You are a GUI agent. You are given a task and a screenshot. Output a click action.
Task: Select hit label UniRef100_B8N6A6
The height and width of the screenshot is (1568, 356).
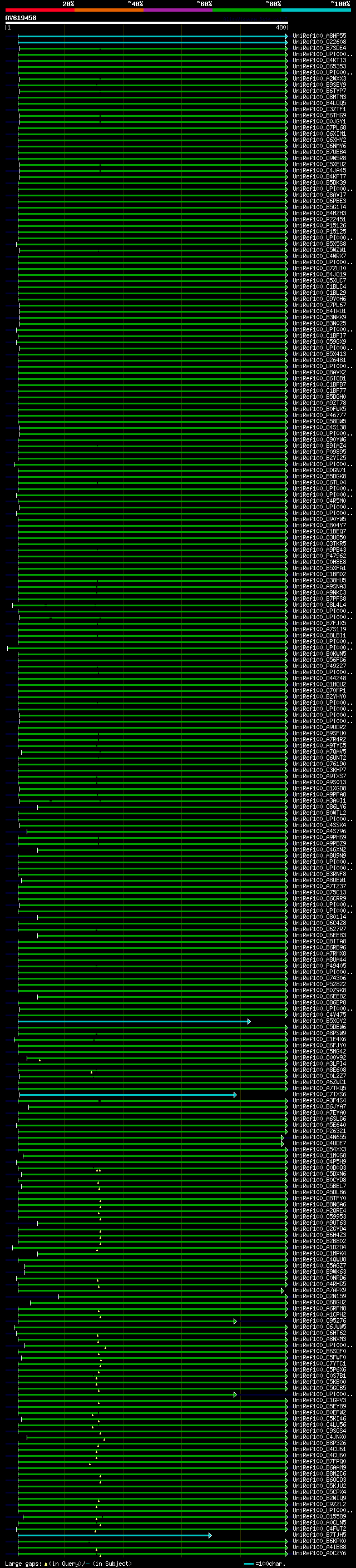[319, 1205]
